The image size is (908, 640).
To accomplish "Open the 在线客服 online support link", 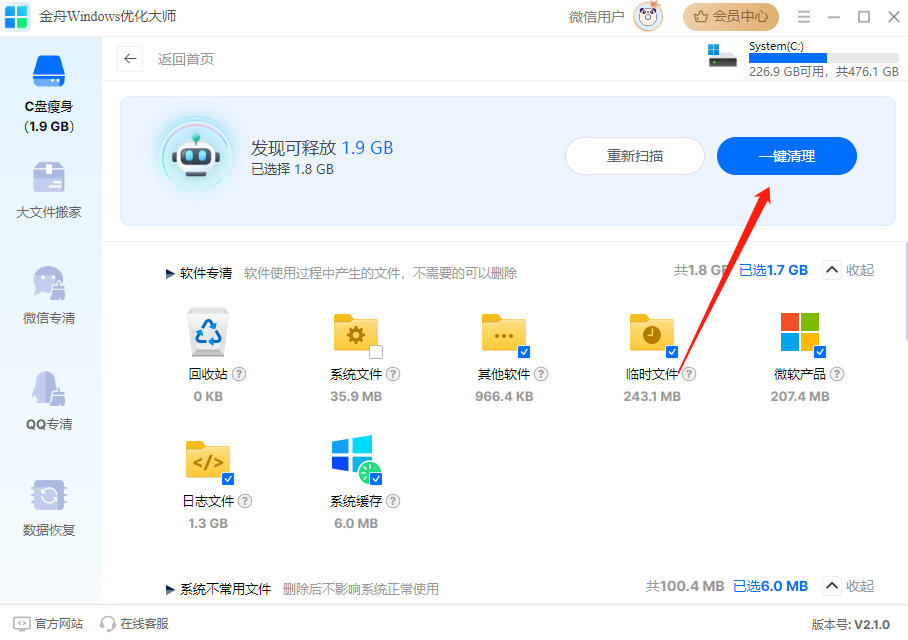I will point(134,624).
